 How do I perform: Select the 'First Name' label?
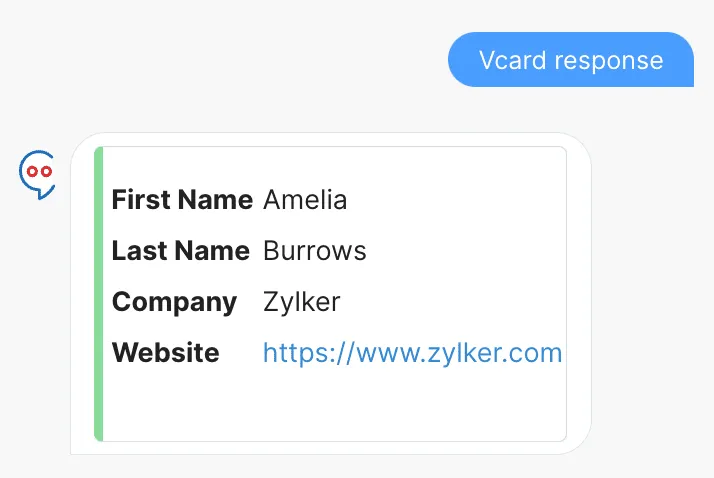click(182, 200)
